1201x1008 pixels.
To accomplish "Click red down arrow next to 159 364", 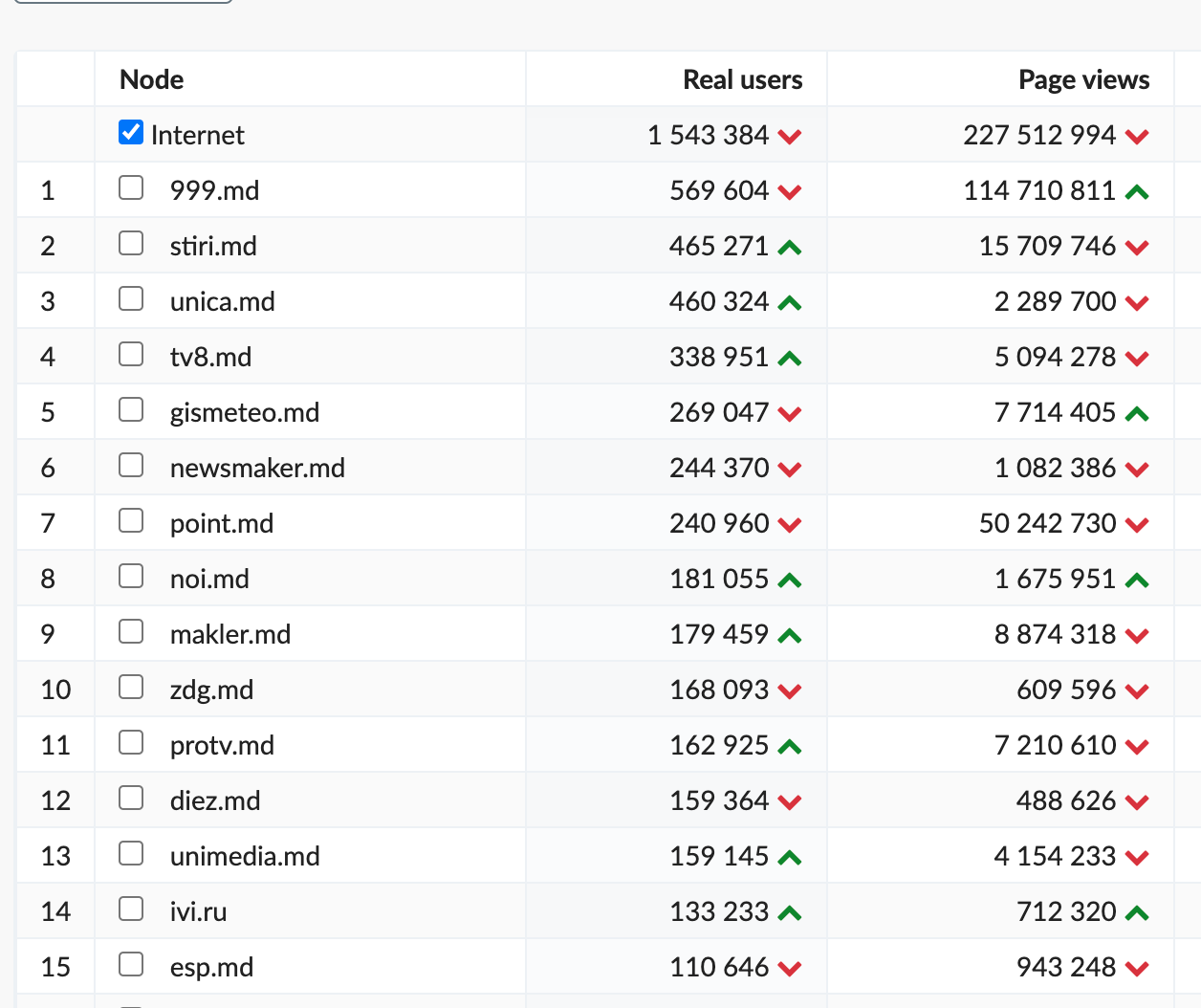I will (790, 802).
